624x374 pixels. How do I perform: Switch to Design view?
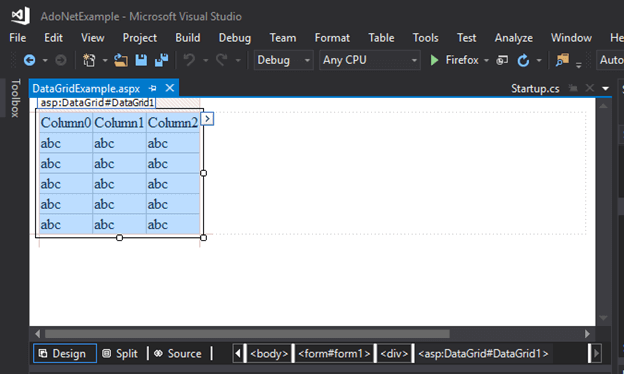65,353
